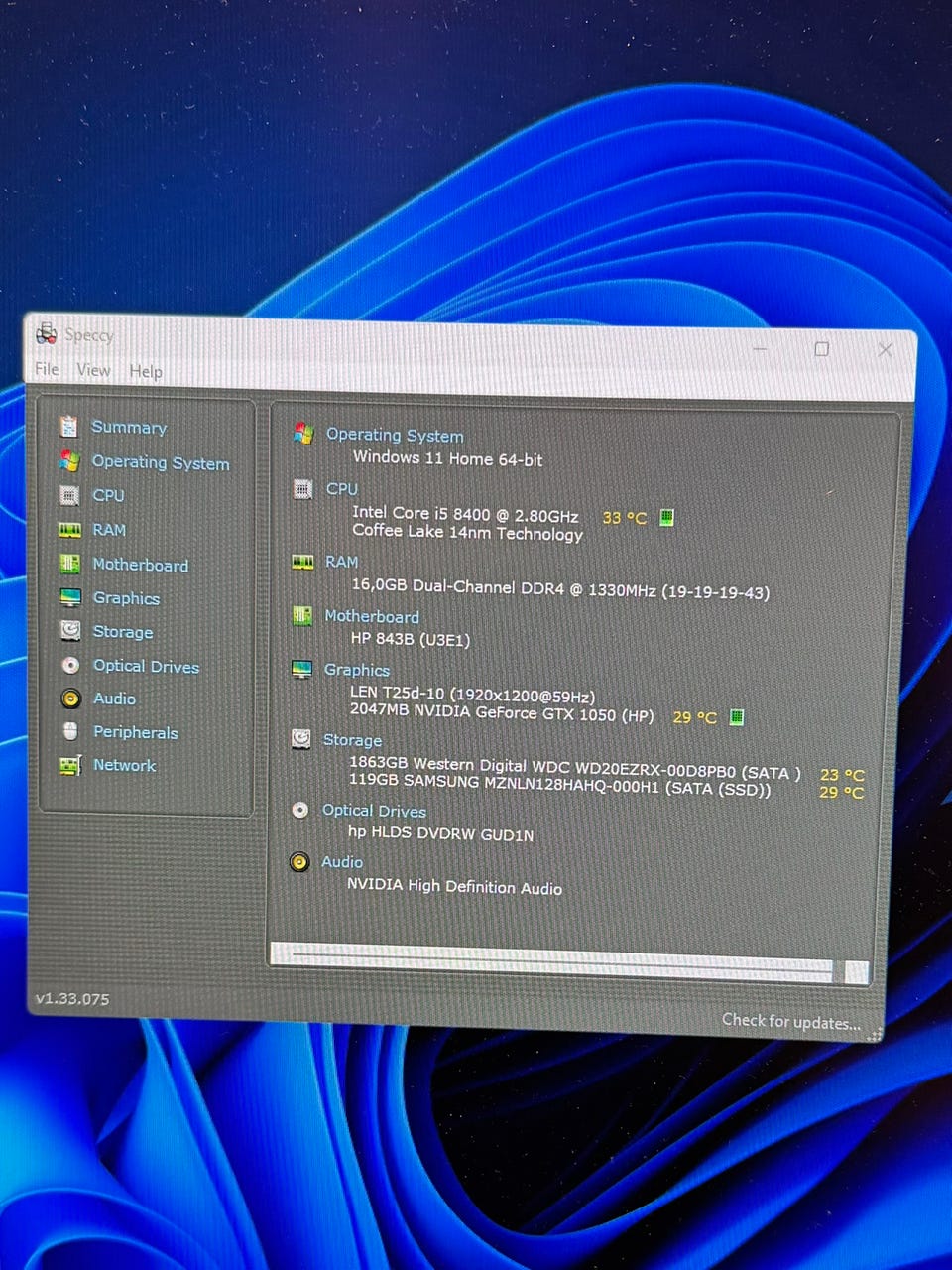The image size is (952, 1270).
Task: Click the Peripherals mouse icon in sidebar
Action: tap(70, 732)
